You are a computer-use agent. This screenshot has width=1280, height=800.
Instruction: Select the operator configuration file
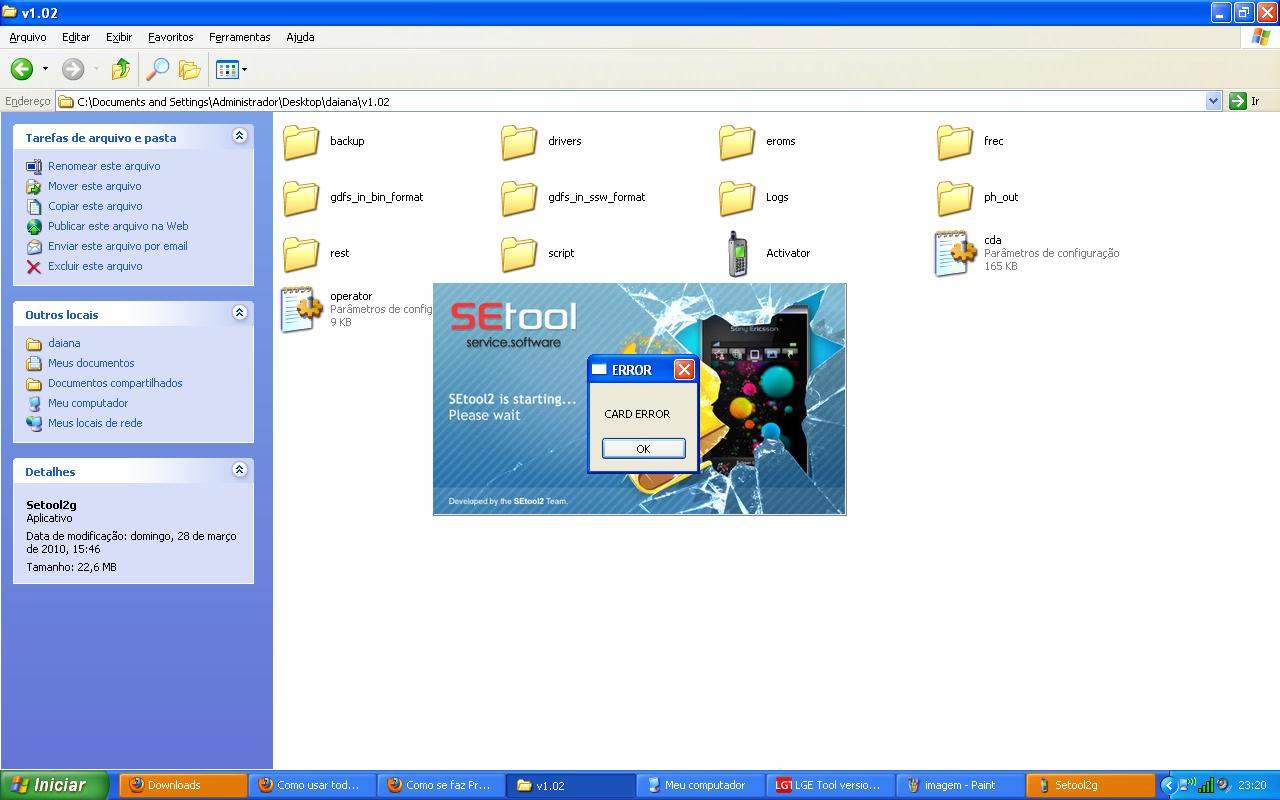click(x=357, y=310)
